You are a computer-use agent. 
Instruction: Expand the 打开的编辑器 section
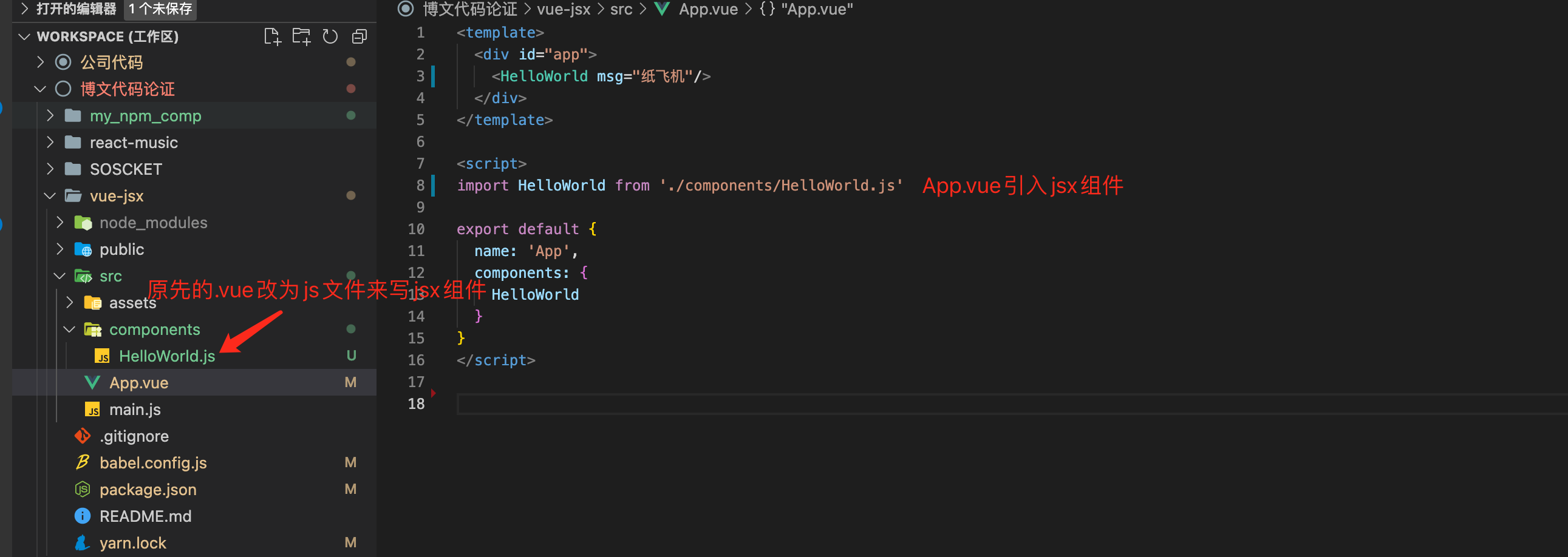click(24, 8)
